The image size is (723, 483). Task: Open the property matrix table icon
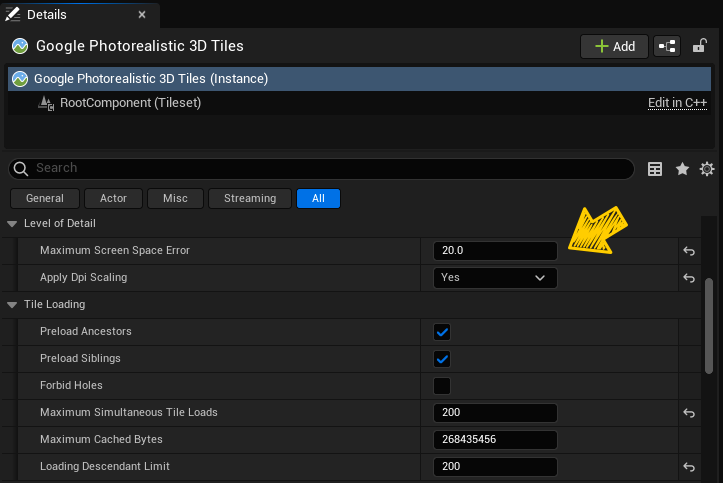(x=655, y=169)
